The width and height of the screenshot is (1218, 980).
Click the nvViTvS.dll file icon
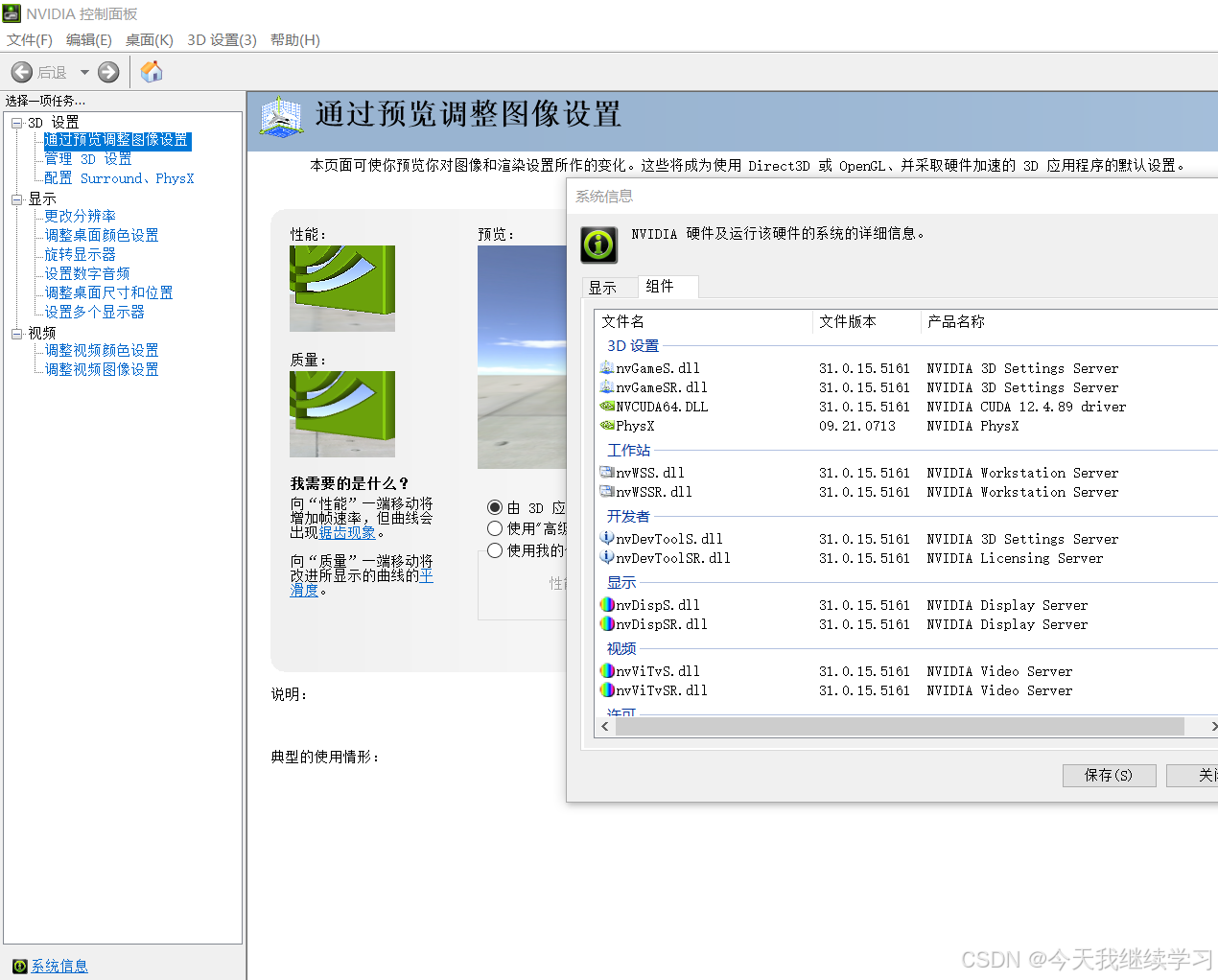pos(607,670)
